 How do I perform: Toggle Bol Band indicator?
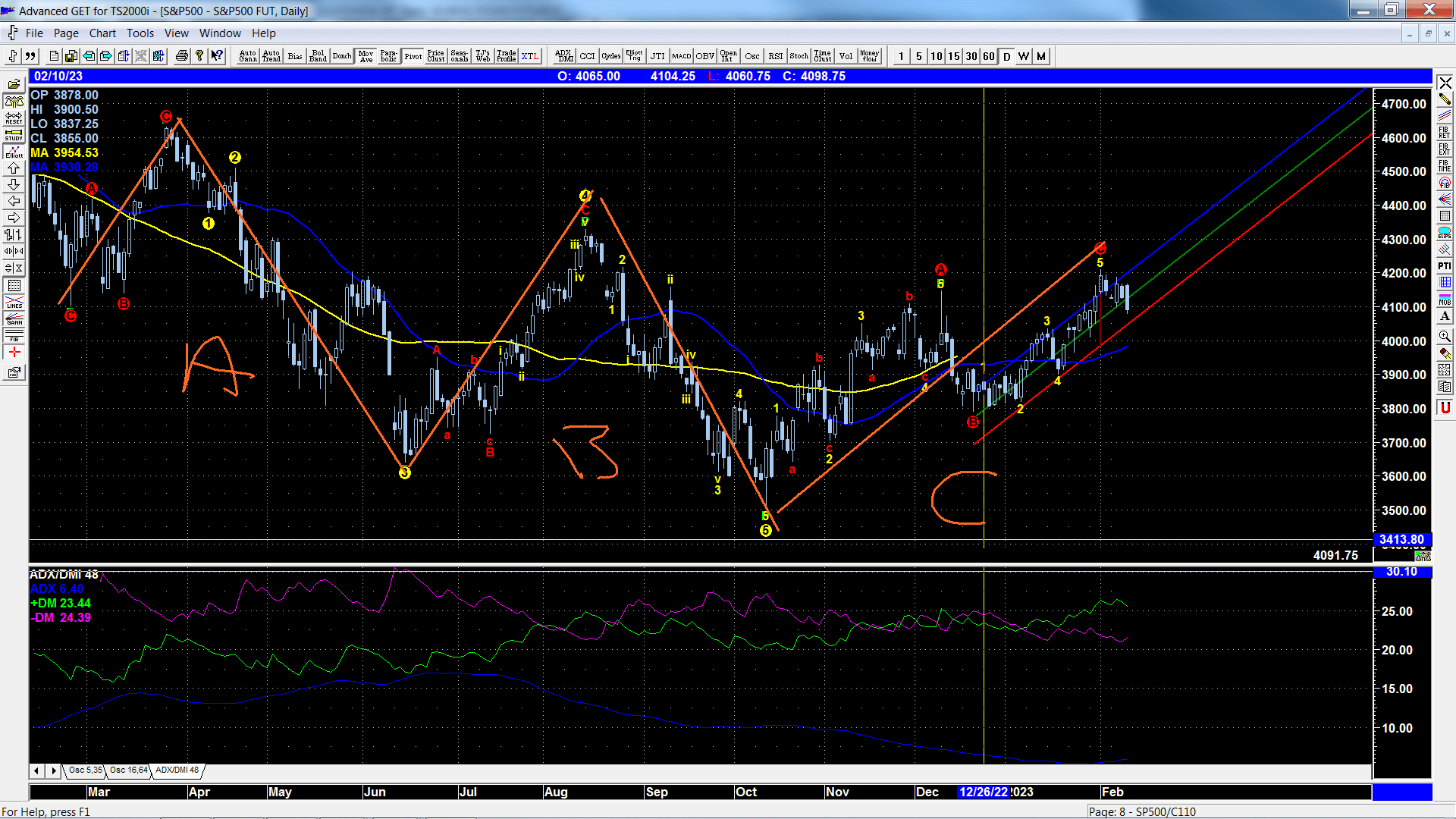tap(318, 56)
